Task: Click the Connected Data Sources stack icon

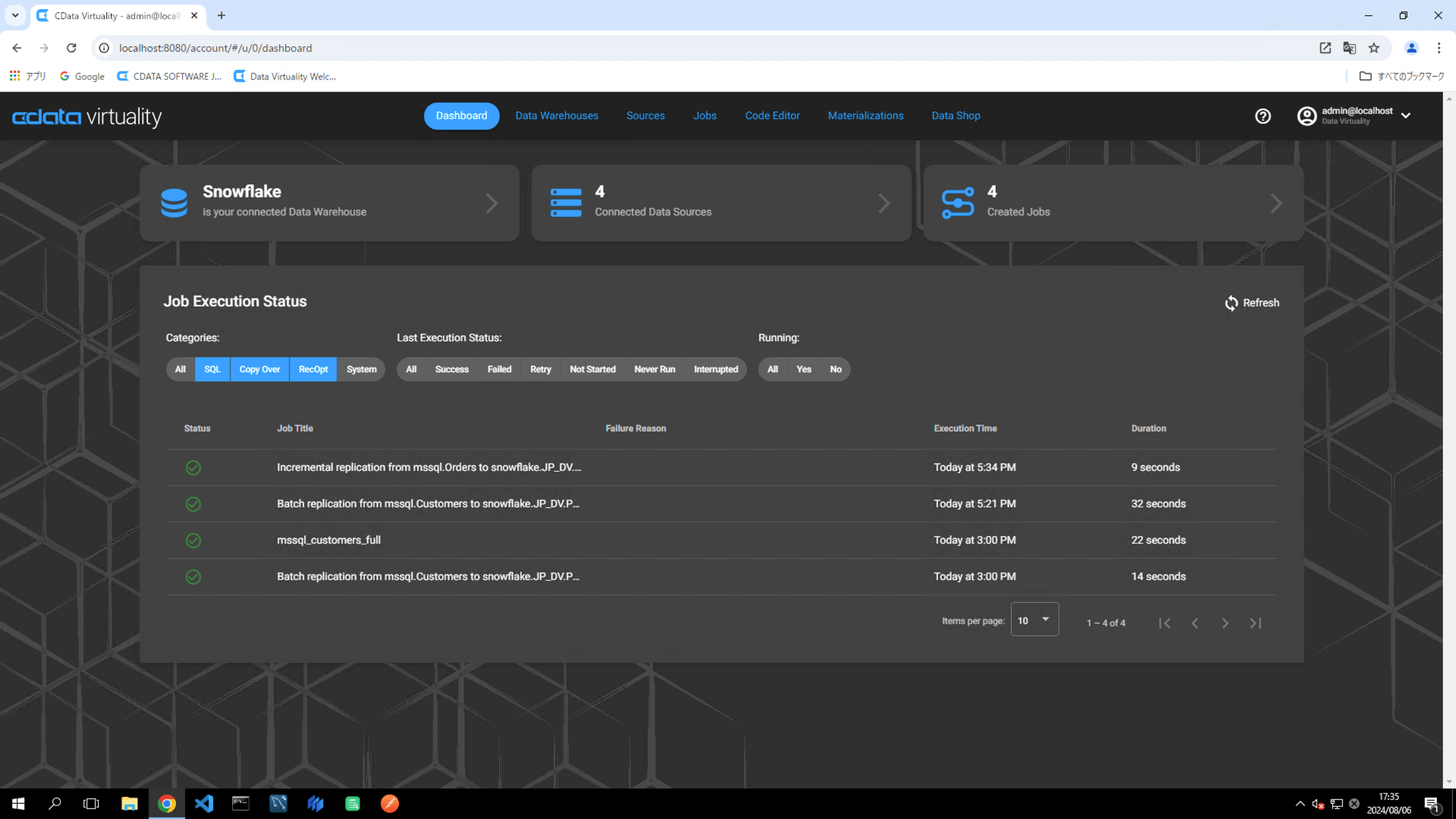Action: click(566, 202)
